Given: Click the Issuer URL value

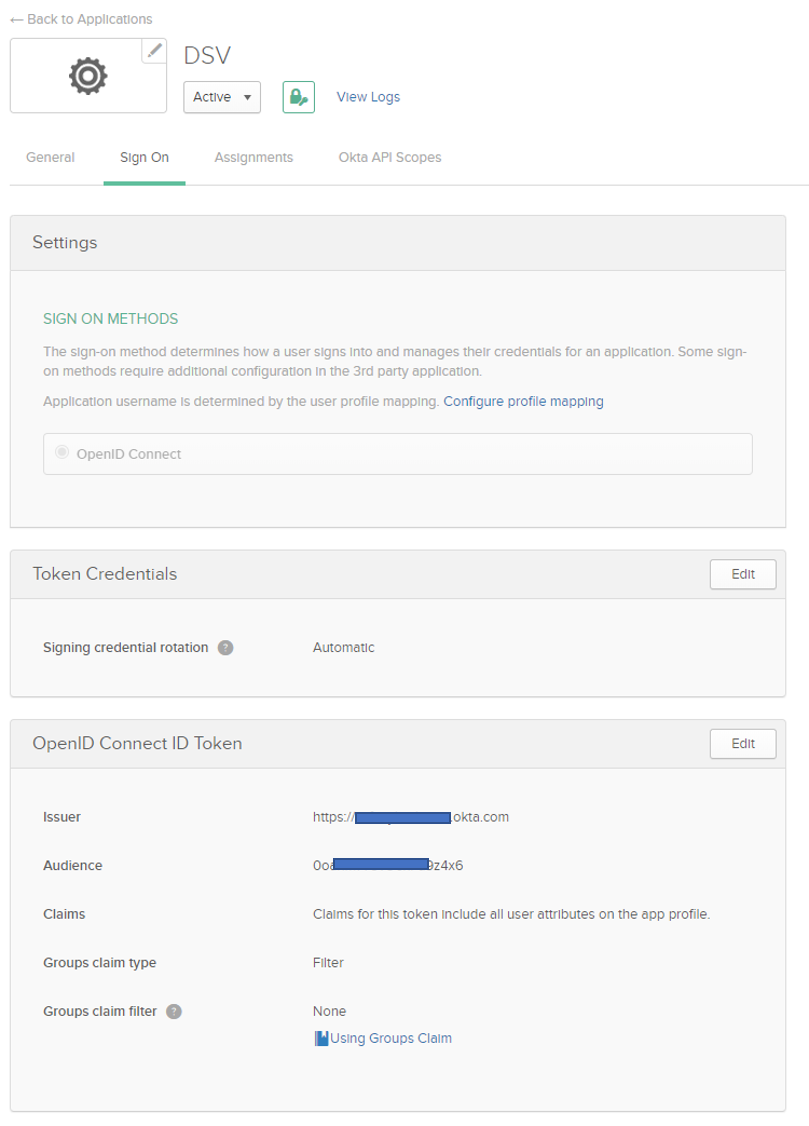Looking at the screenshot, I should [x=411, y=817].
